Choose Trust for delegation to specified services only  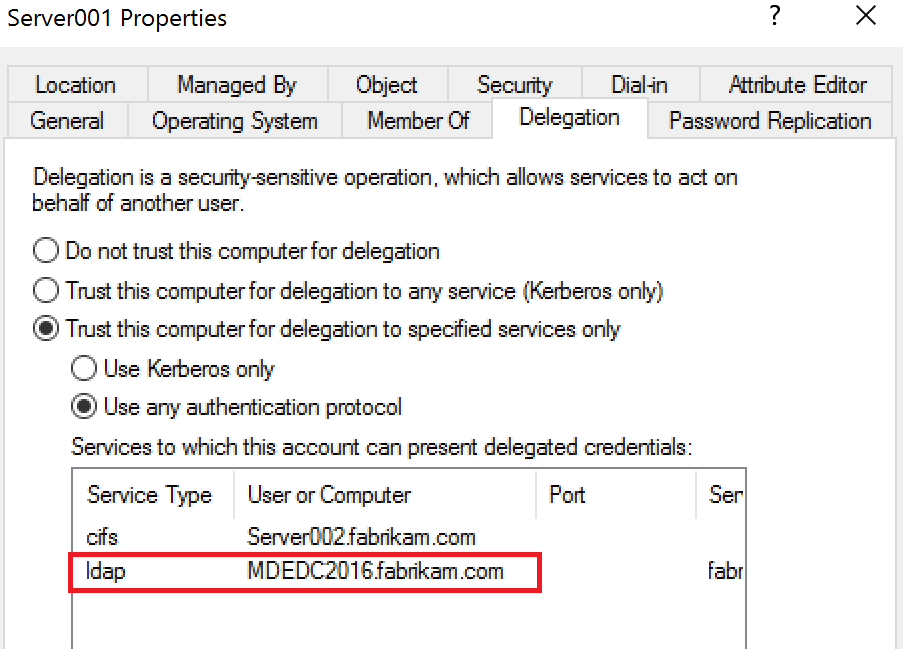46,329
